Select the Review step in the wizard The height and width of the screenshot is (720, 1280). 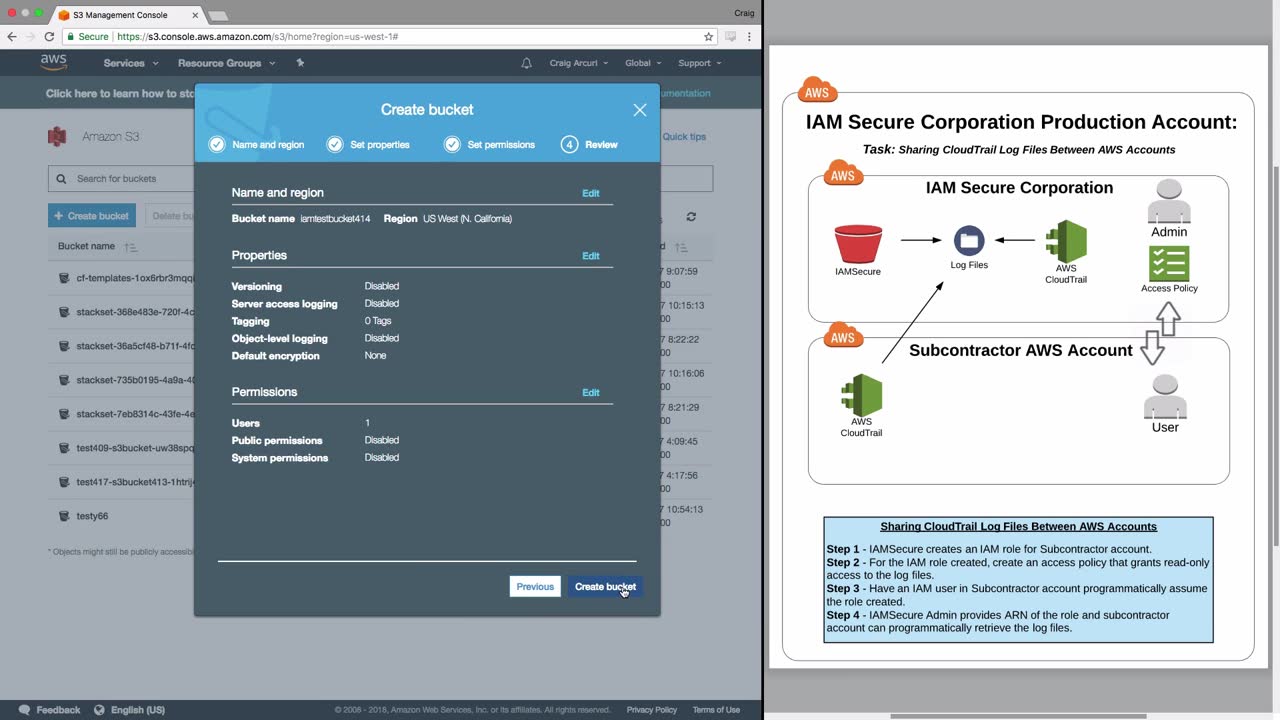tap(589, 145)
